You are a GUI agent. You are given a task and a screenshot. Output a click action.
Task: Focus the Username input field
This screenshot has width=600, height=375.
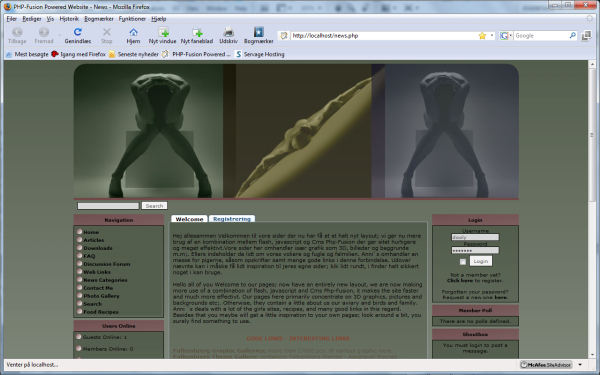point(475,237)
